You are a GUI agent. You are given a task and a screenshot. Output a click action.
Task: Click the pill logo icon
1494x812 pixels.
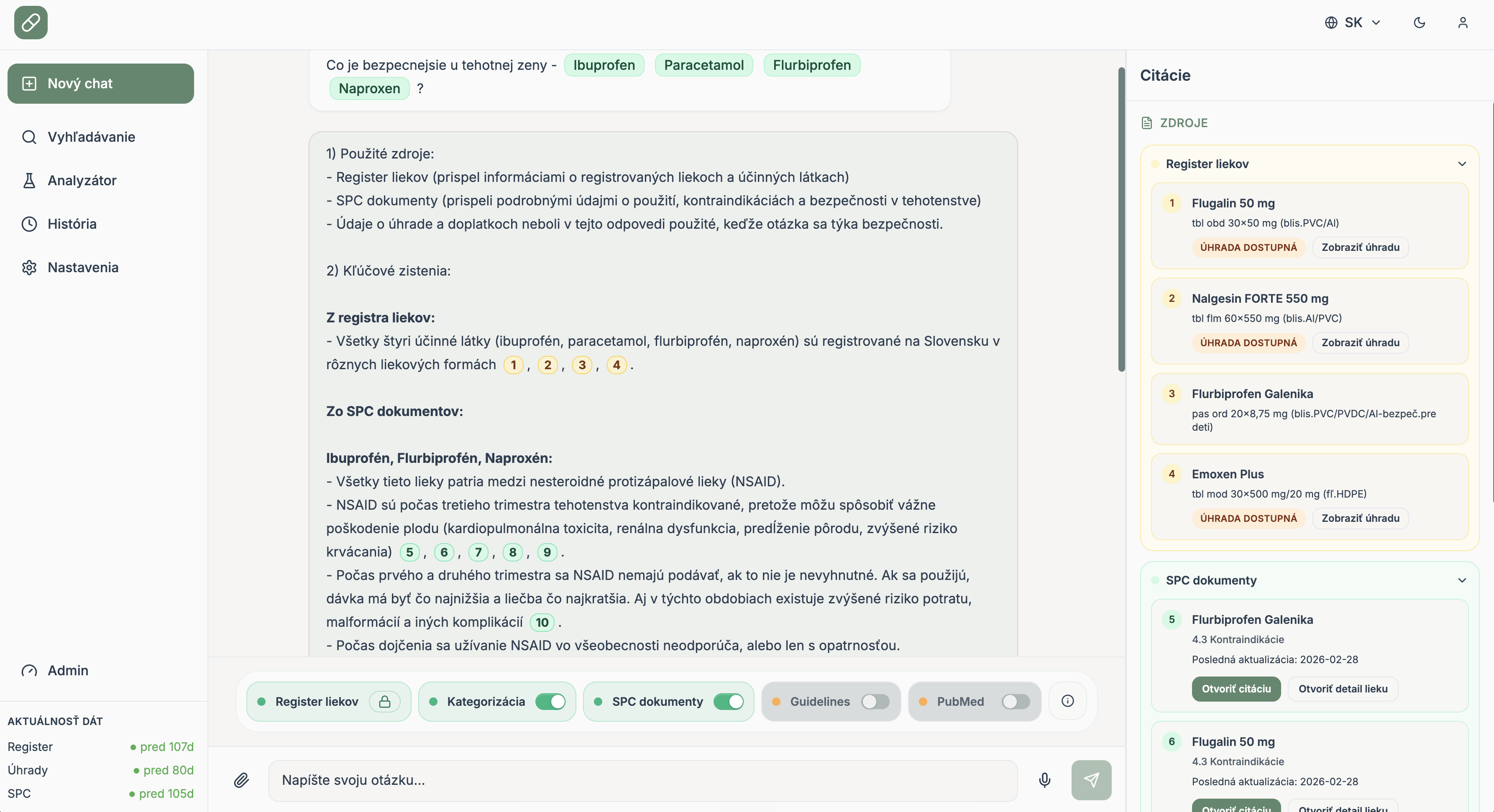[x=31, y=23]
